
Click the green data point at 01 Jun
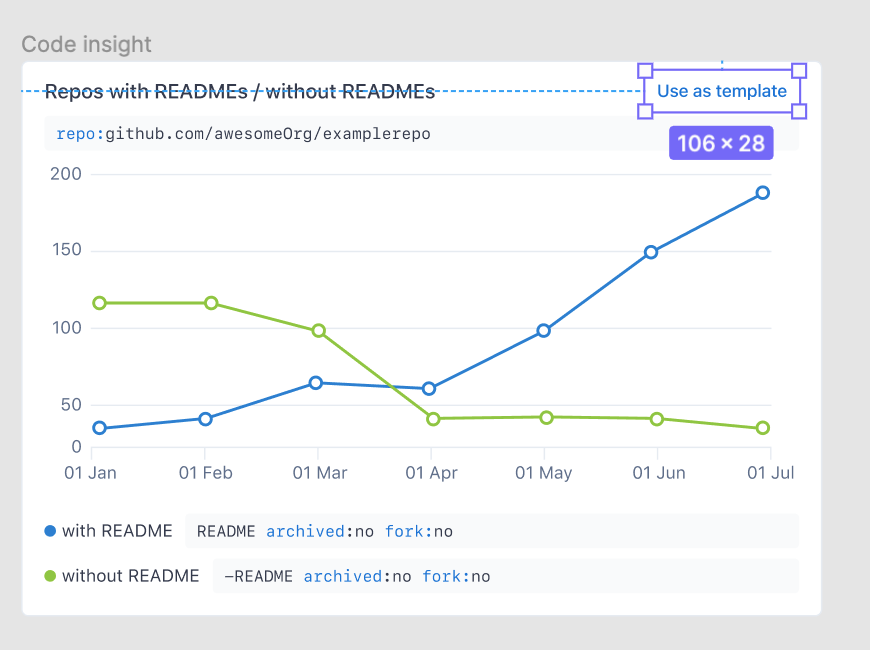tap(656, 419)
